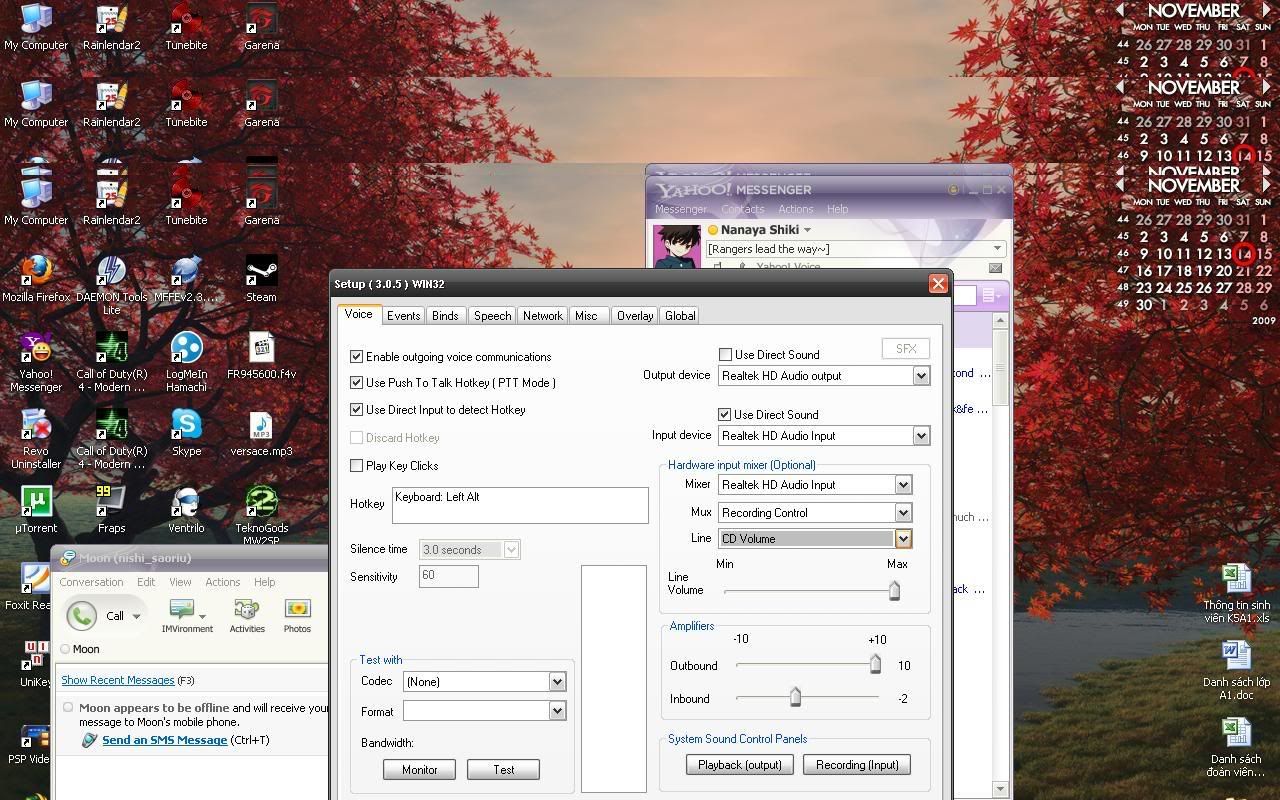Image resolution: width=1280 pixels, height=800 pixels.
Task: Click the Nanaya Shiki avatar picture
Action: (676, 246)
